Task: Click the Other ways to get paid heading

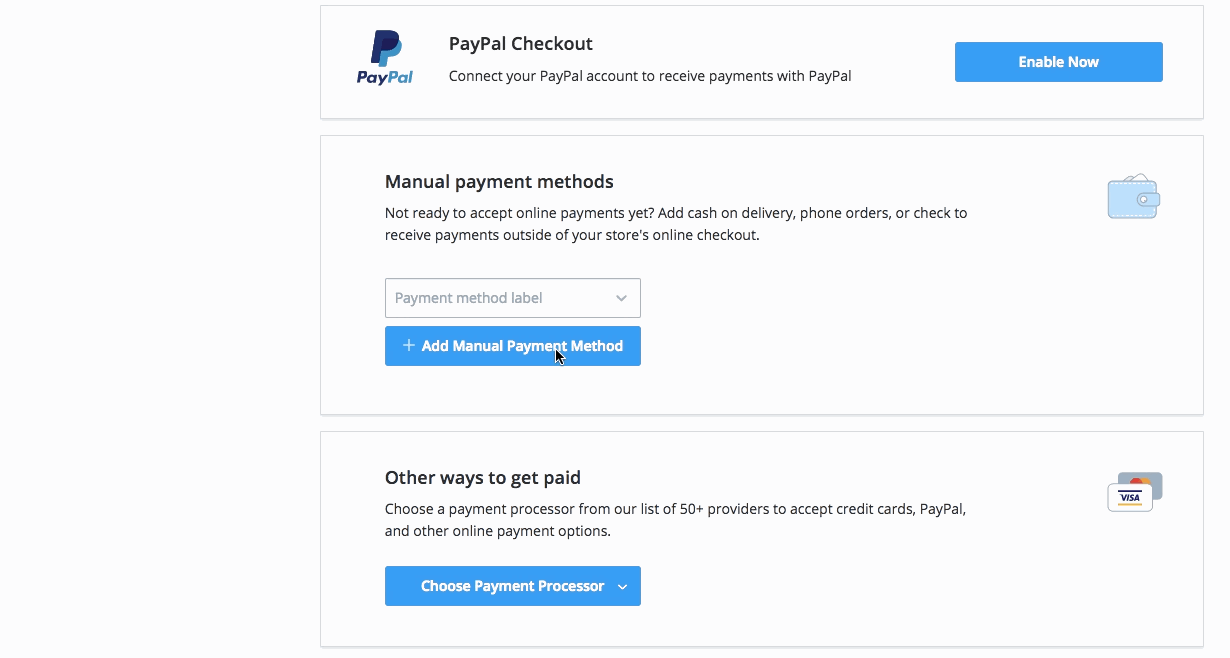Action: tap(482, 478)
